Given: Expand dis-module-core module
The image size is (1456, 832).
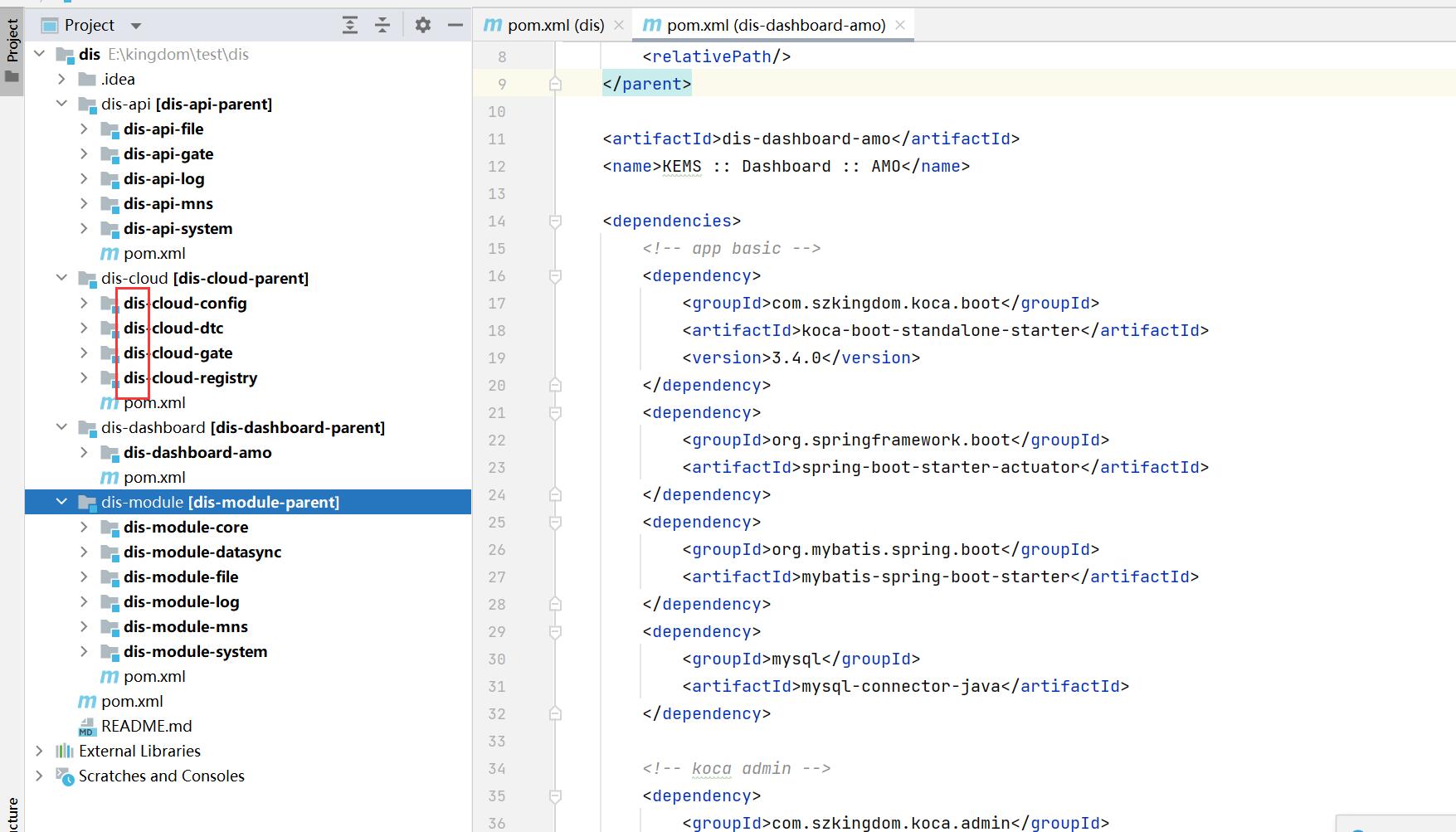Looking at the screenshot, I should click(x=84, y=527).
